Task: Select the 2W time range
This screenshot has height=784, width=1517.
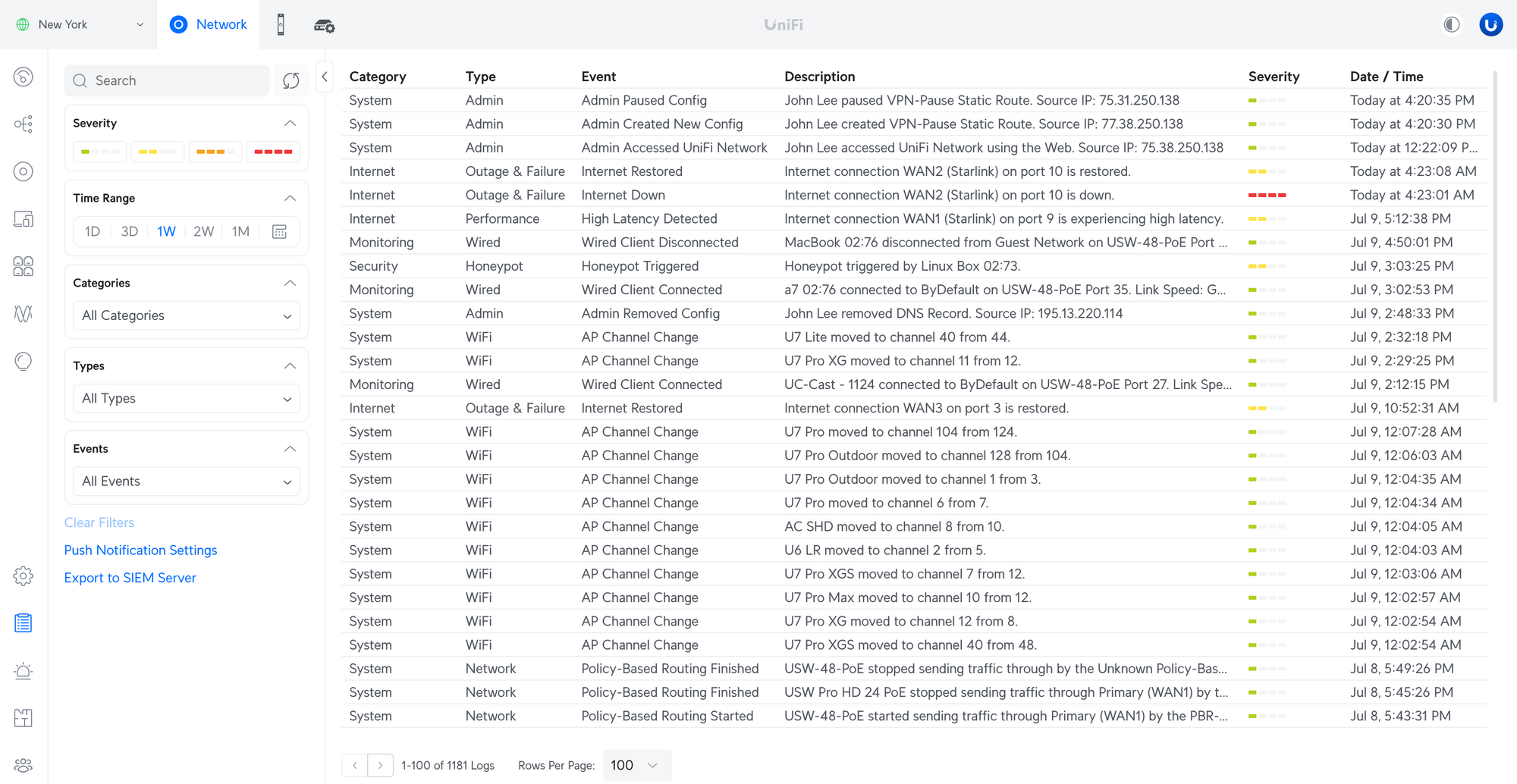Action: pos(203,232)
